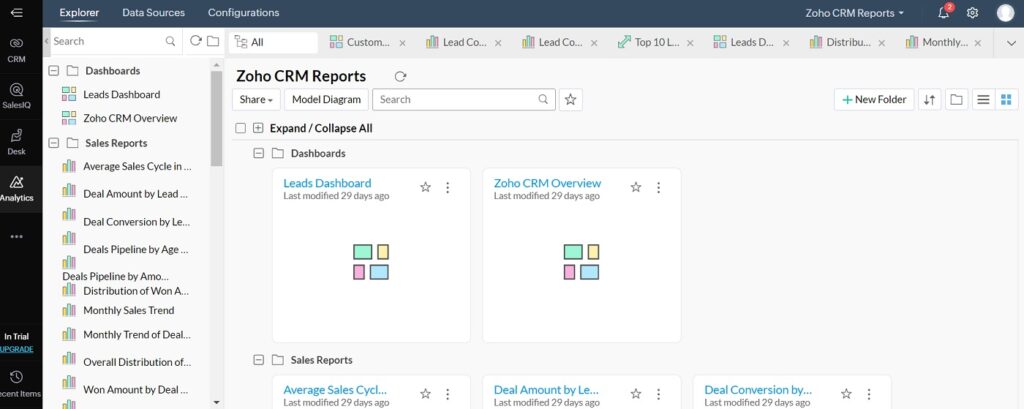
Task: Open the CRM app in sidebar
Action: 17,50
